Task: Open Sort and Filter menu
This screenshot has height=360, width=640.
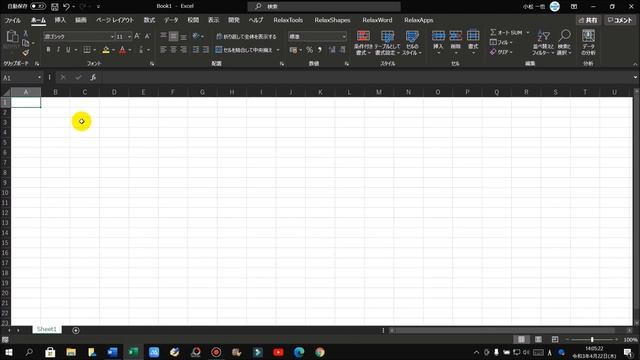Action: coord(543,42)
